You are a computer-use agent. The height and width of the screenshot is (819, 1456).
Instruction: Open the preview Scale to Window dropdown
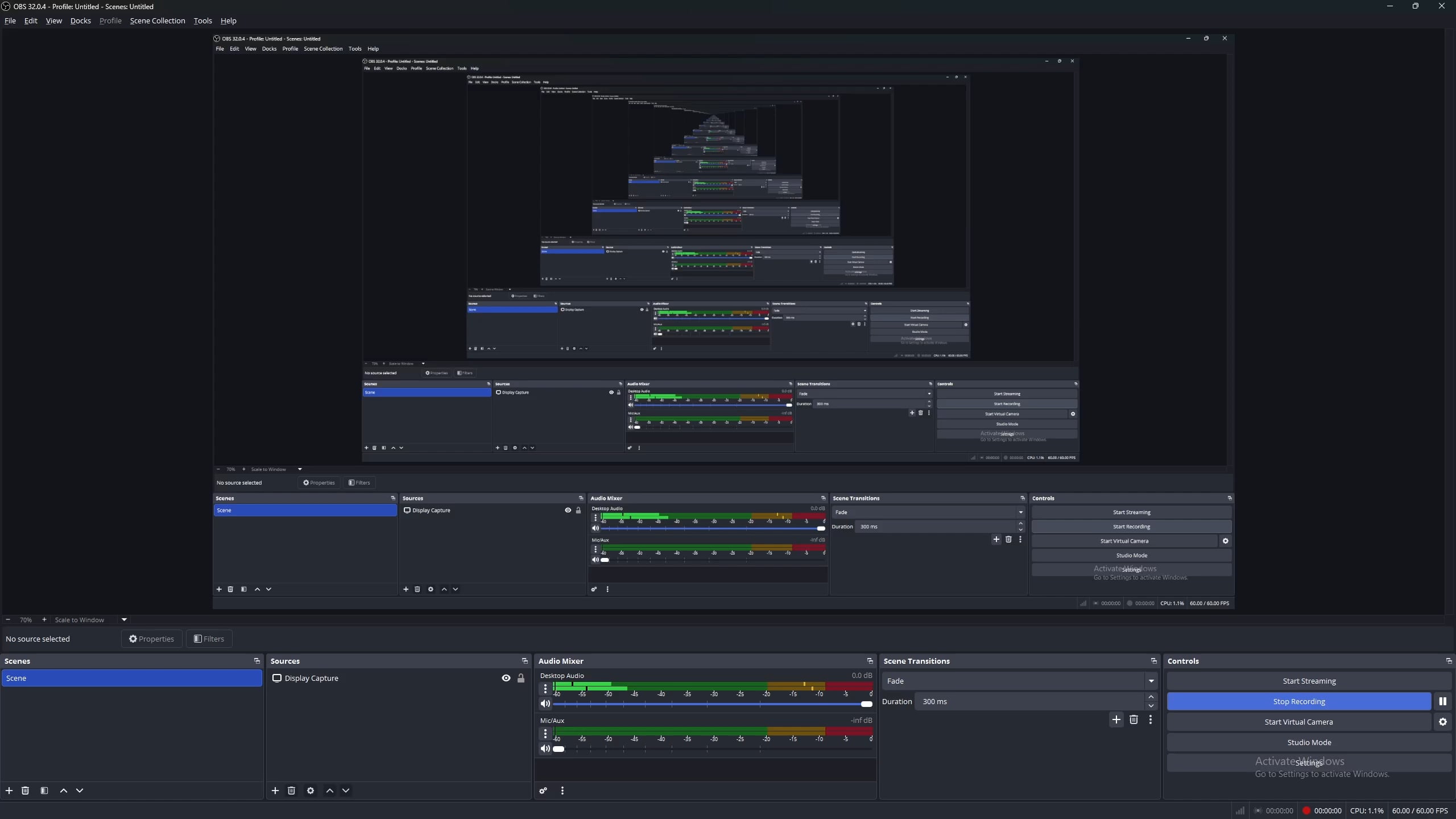pos(124,619)
